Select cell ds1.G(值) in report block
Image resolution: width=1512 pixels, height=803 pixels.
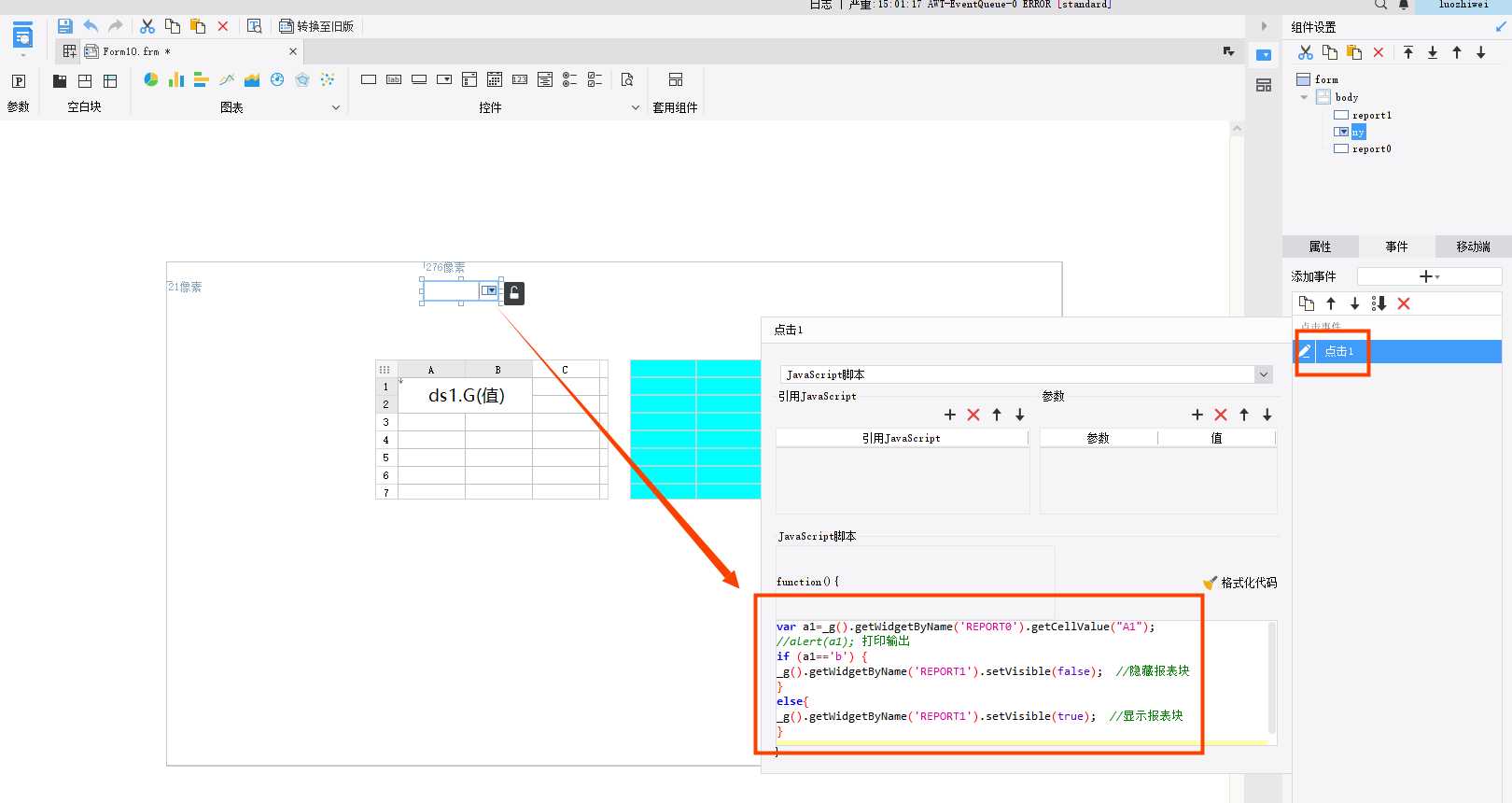tap(466, 395)
